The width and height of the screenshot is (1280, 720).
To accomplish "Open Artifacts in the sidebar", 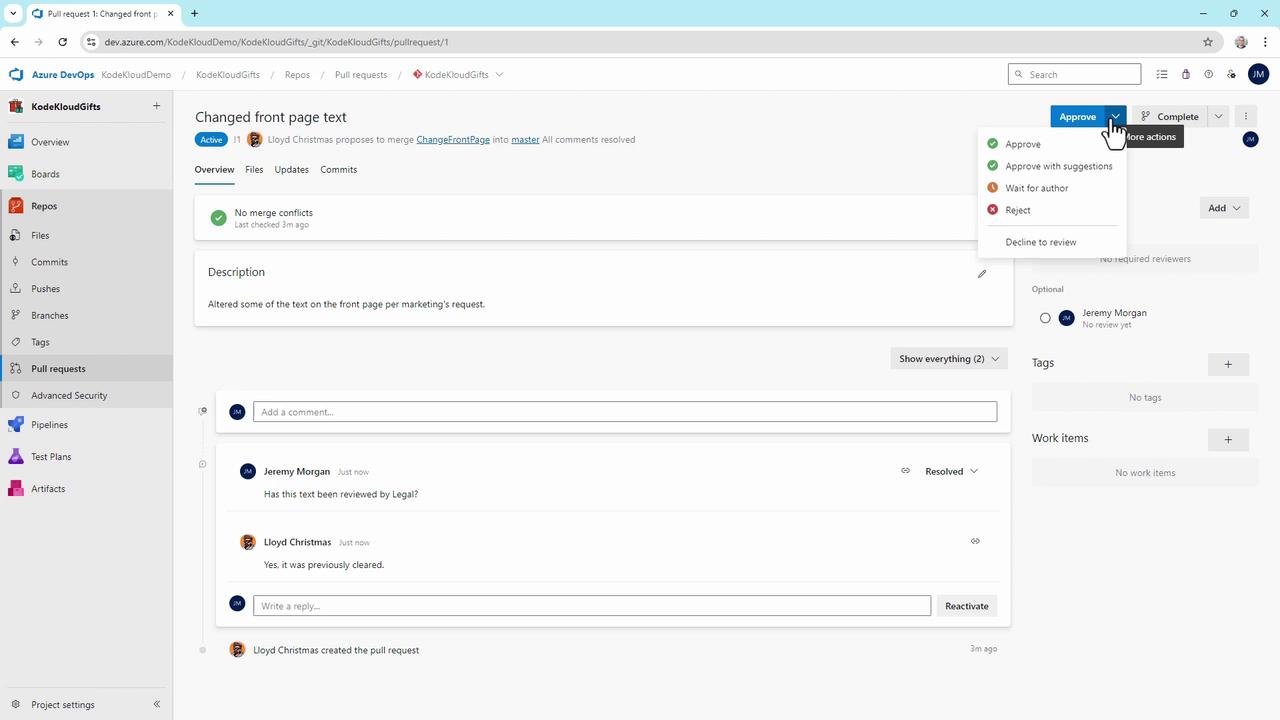I will 86,489.
